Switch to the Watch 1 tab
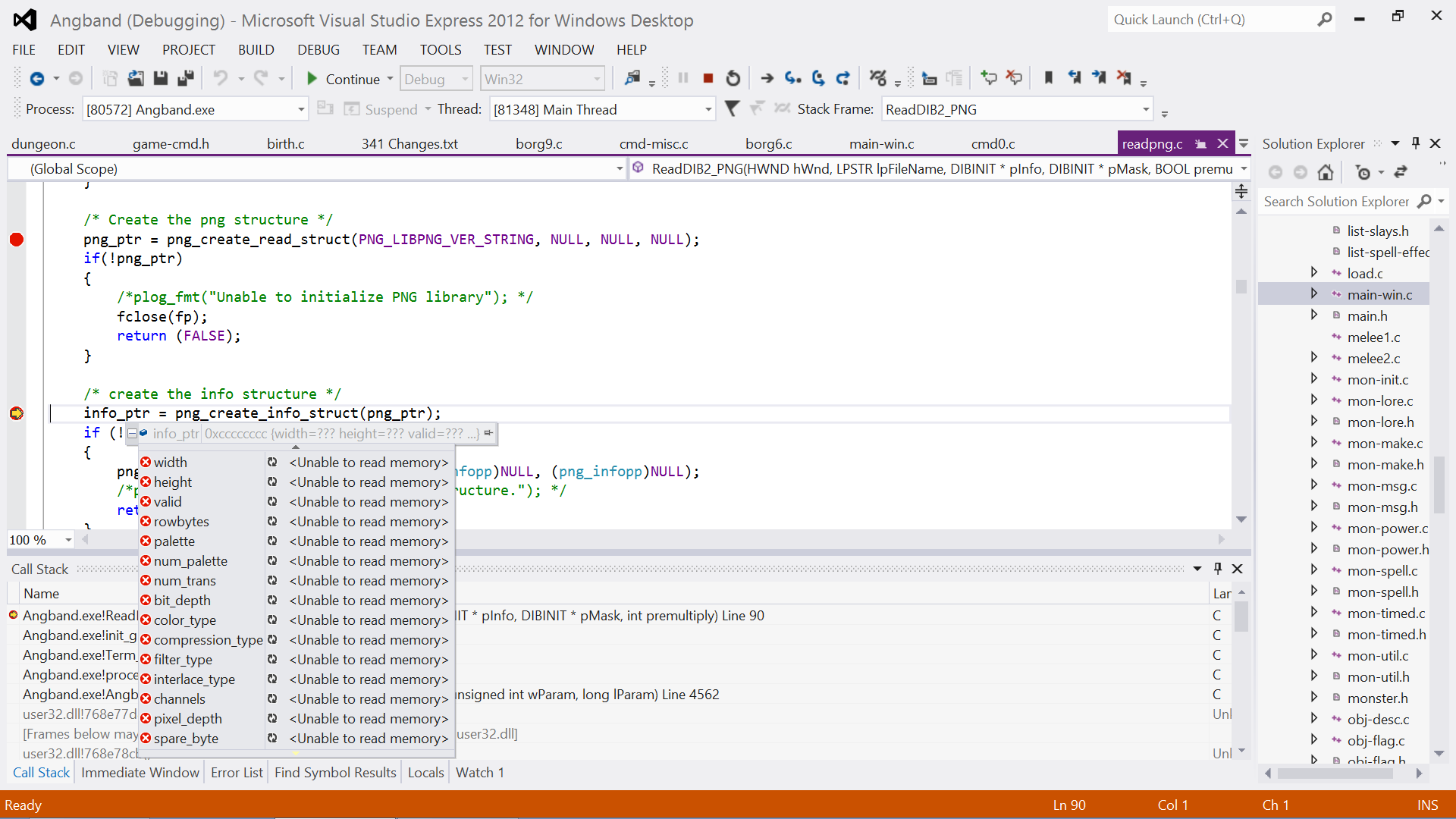1456x819 pixels. (480, 773)
